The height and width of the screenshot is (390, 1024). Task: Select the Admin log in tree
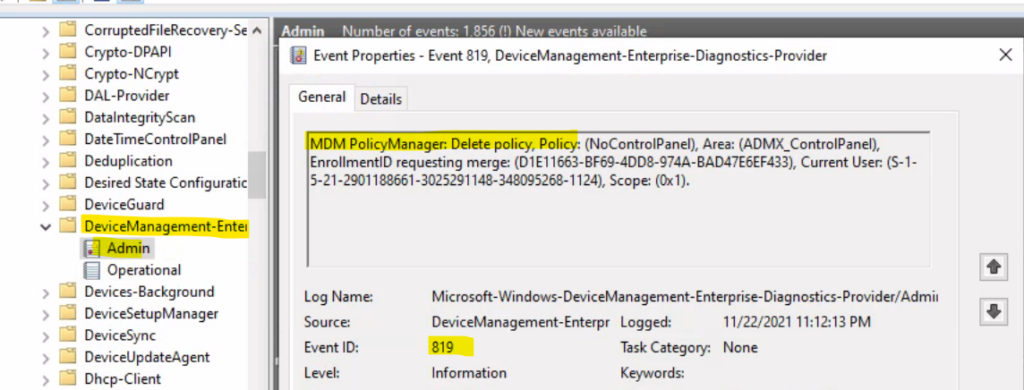pos(129,248)
